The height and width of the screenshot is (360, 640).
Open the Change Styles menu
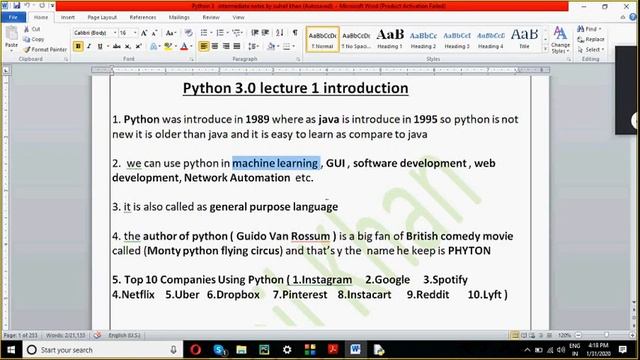pos(560,40)
